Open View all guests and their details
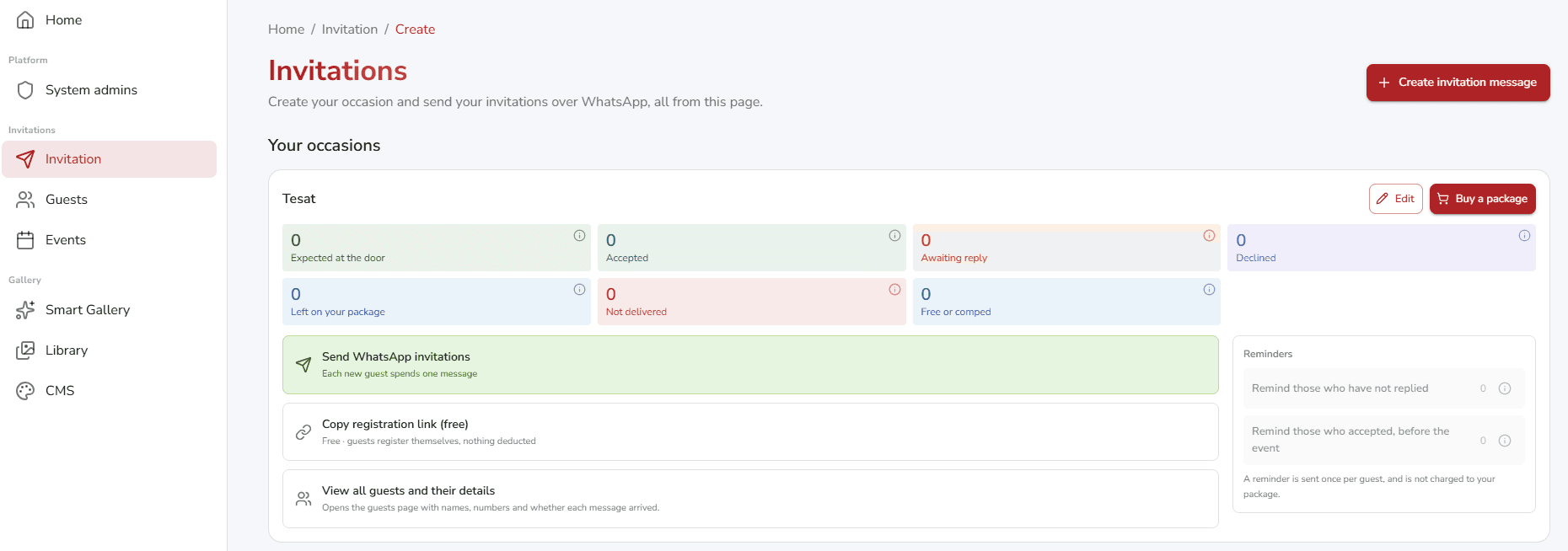The height and width of the screenshot is (551, 1568). click(x=750, y=499)
